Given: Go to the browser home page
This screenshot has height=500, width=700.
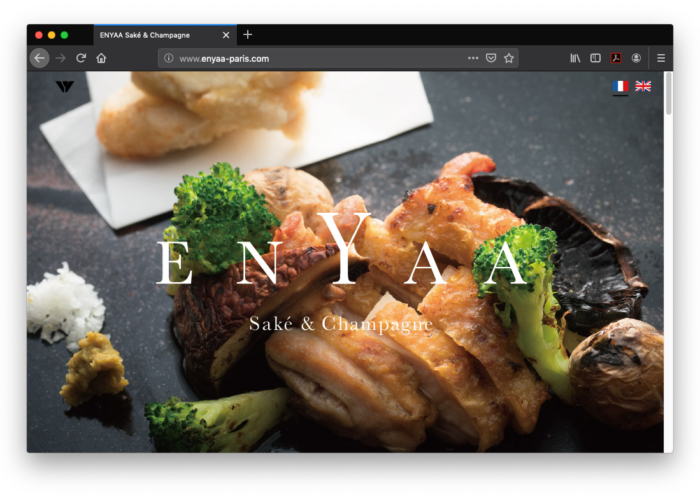Looking at the screenshot, I should click(101, 58).
